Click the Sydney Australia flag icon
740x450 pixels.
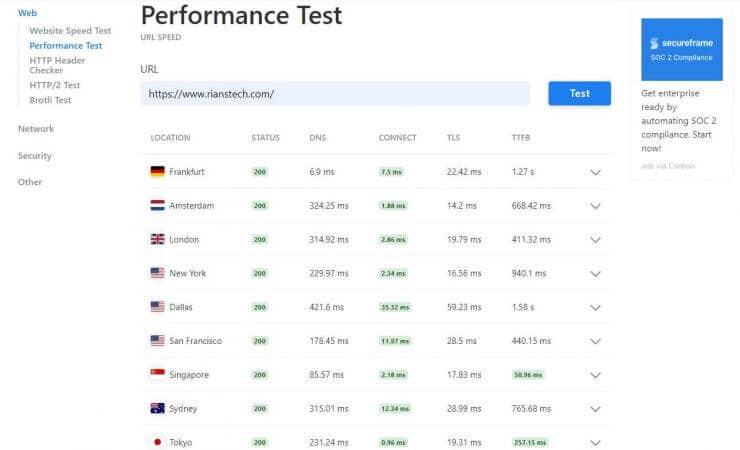pos(157,408)
